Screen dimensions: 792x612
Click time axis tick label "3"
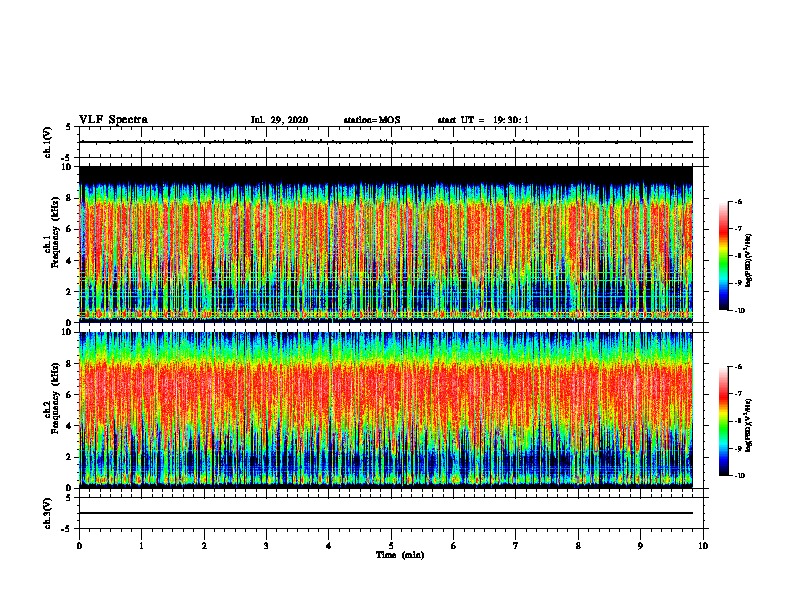click(266, 546)
